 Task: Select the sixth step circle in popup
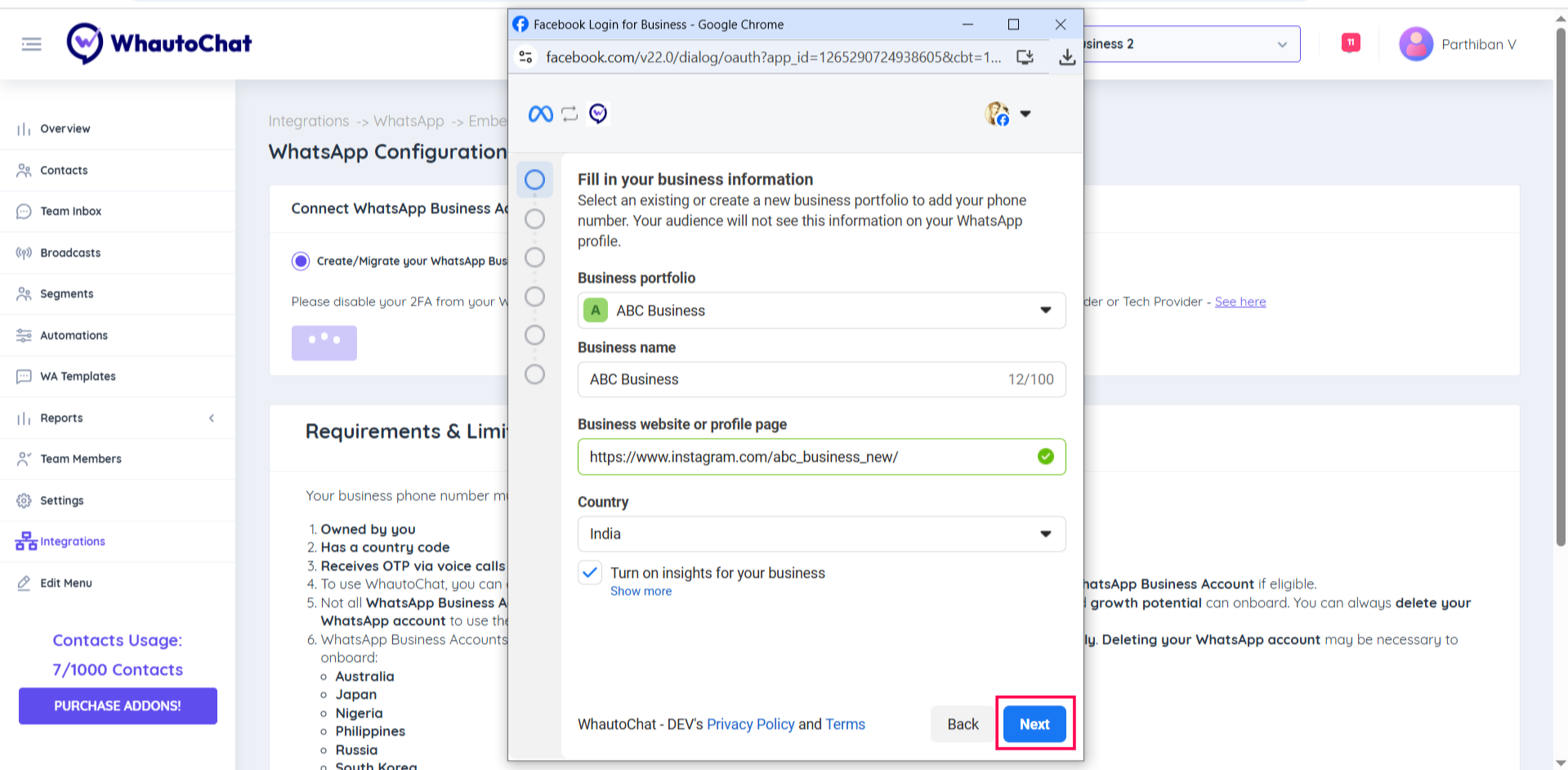534,374
